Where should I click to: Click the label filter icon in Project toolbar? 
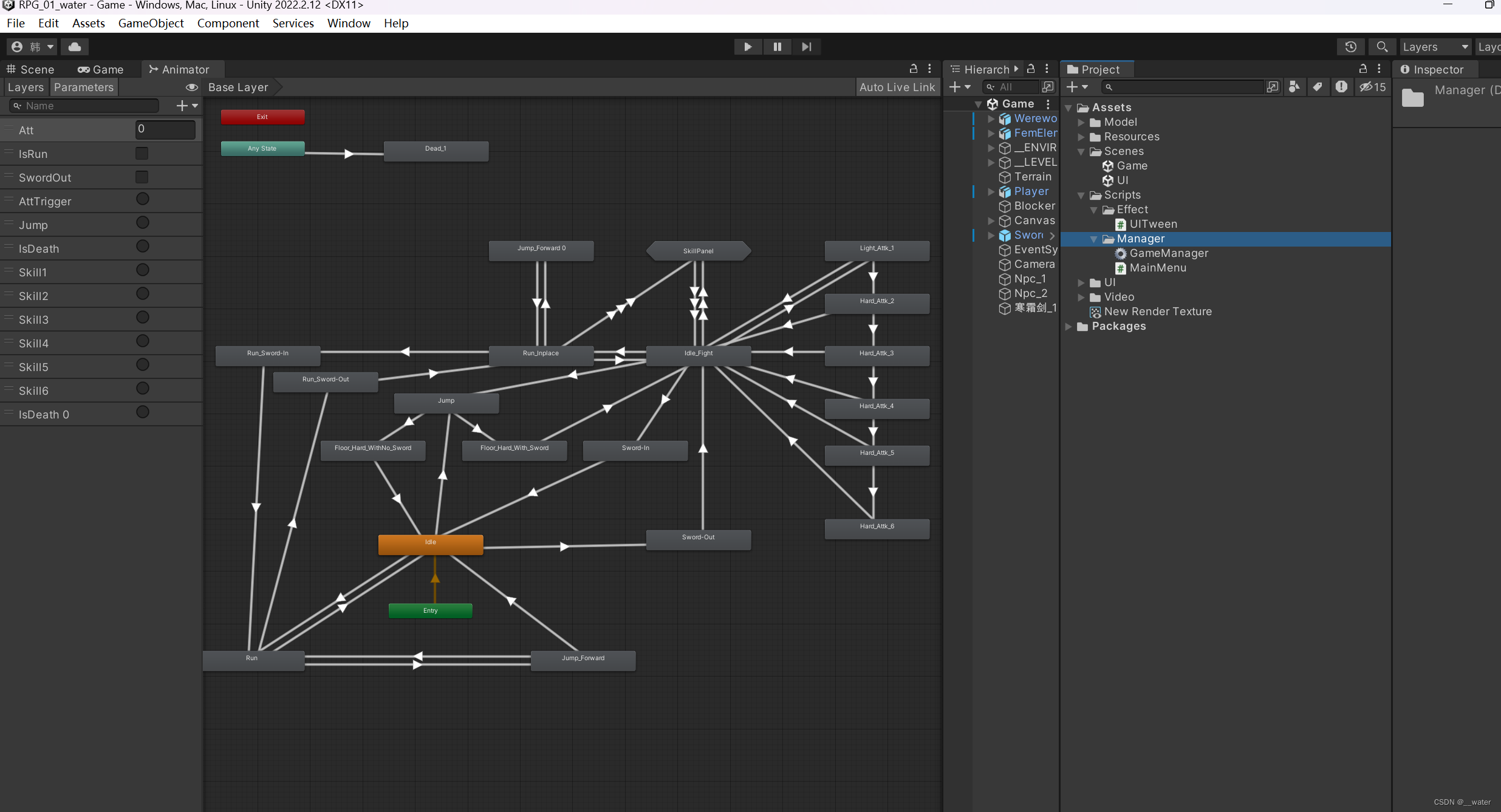click(1317, 87)
